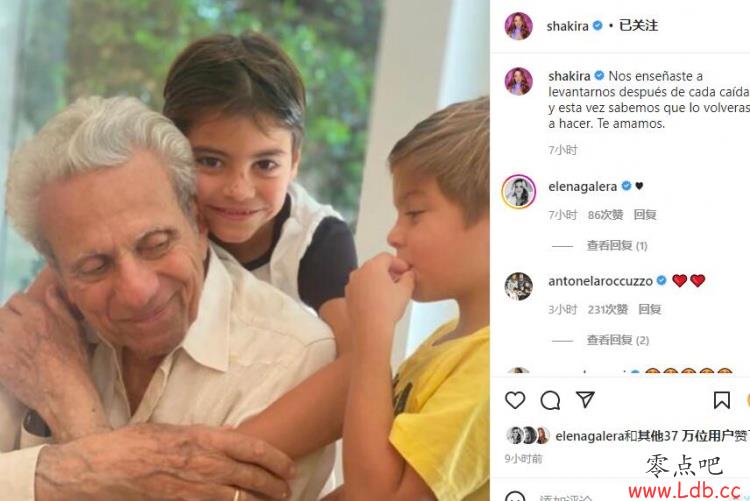Open comments with the speech bubble icon

coord(550,400)
